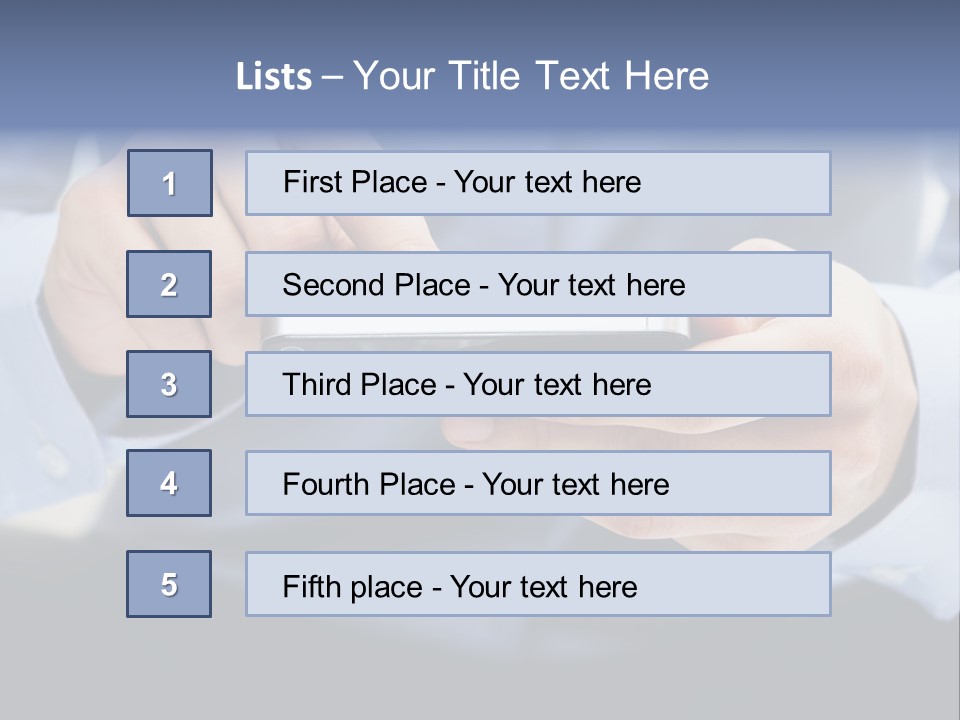Screen dimensions: 960x720
Task: Click the empty gray area below the list
Action: tap(480, 670)
